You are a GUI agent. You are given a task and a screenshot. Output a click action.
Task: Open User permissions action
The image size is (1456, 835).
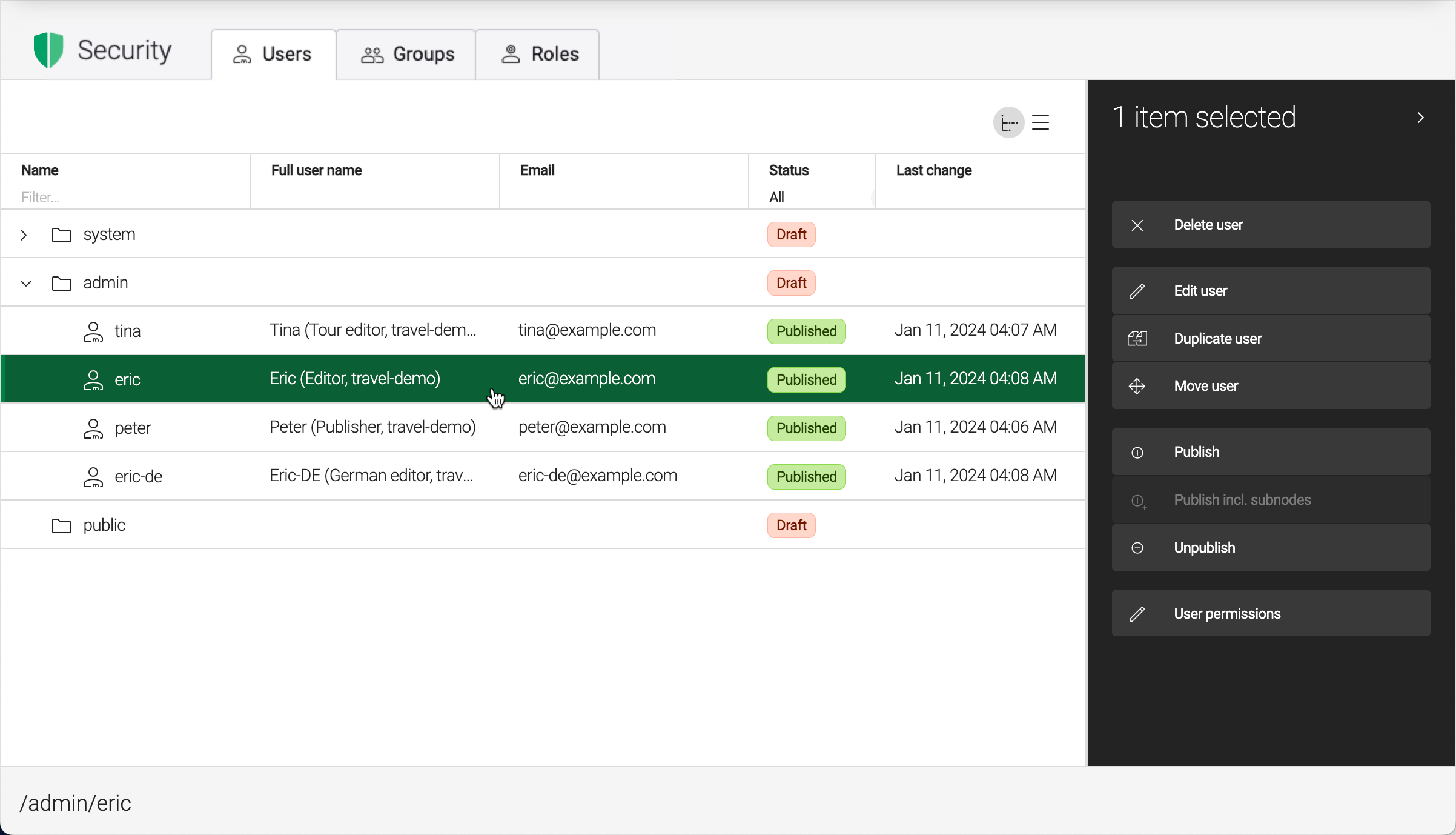[x=1270, y=614]
